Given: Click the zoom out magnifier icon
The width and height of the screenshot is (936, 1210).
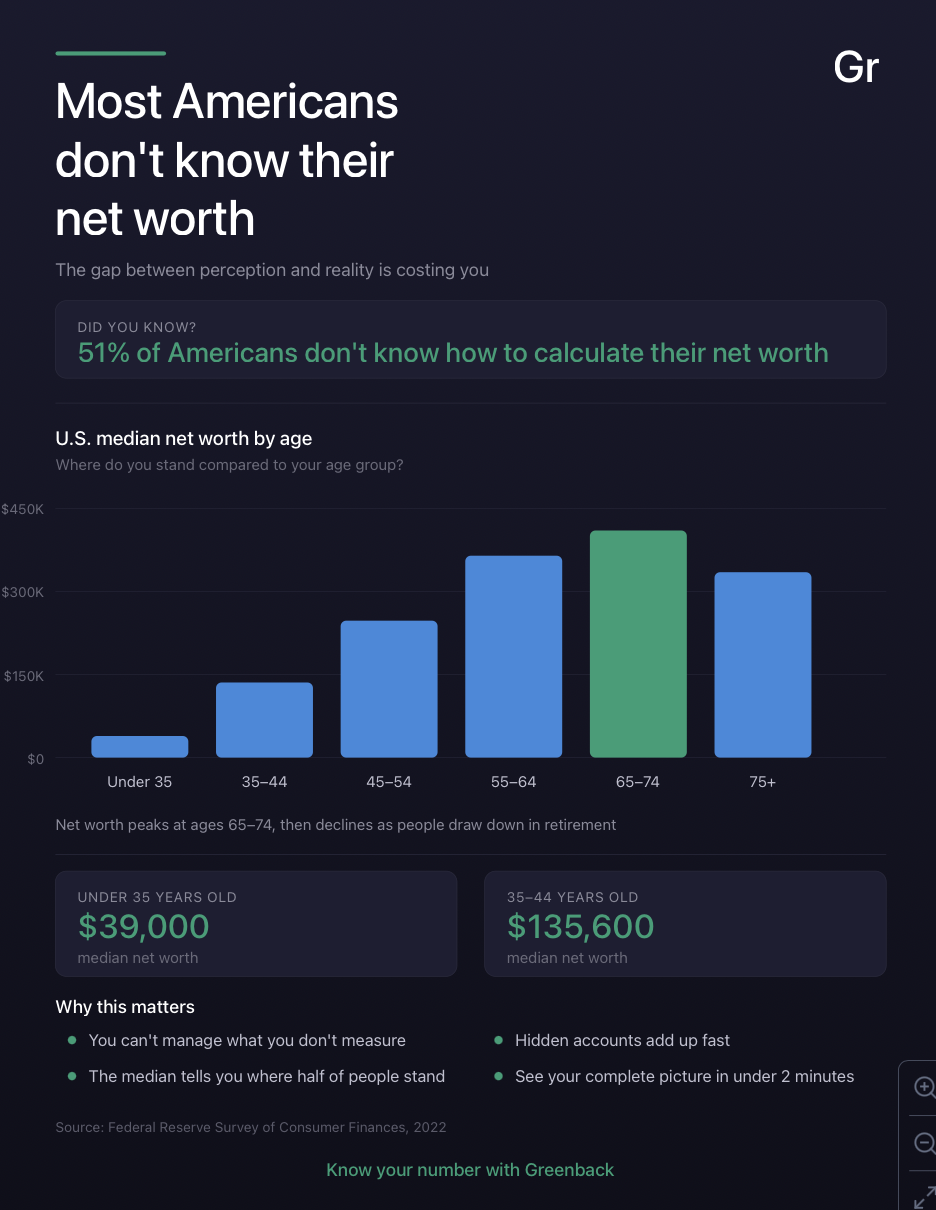Looking at the screenshot, I should tap(925, 1142).
